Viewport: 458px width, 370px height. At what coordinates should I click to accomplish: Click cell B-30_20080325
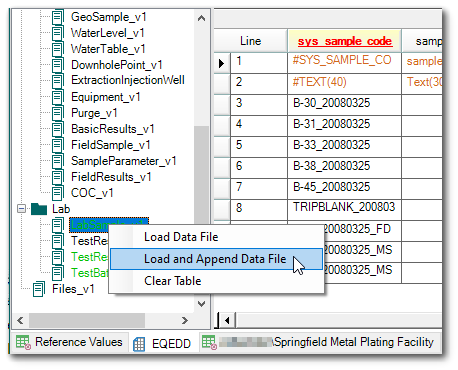(345, 105)
